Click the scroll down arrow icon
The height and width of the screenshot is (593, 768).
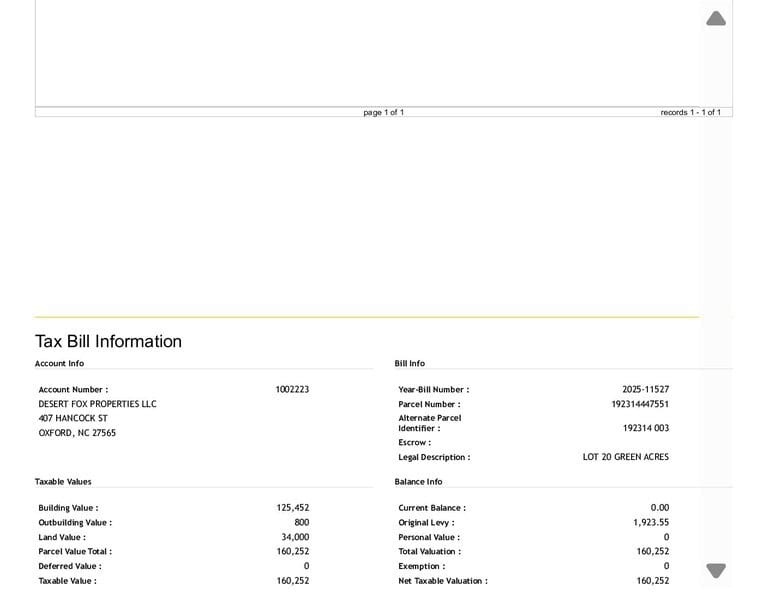tap(716, 570)
